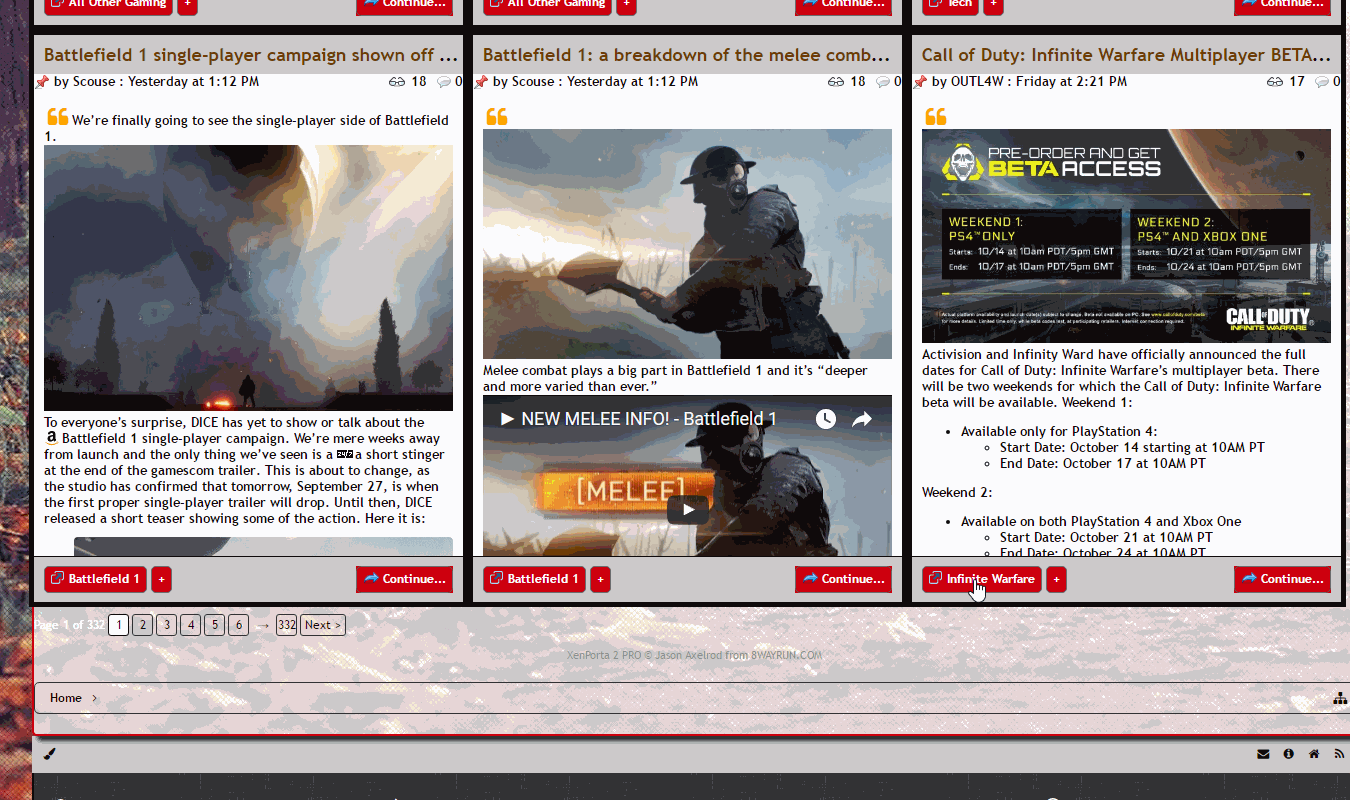Go to page 2 in the pagination
Screen dimensions: 1350x800
point(142,625)
